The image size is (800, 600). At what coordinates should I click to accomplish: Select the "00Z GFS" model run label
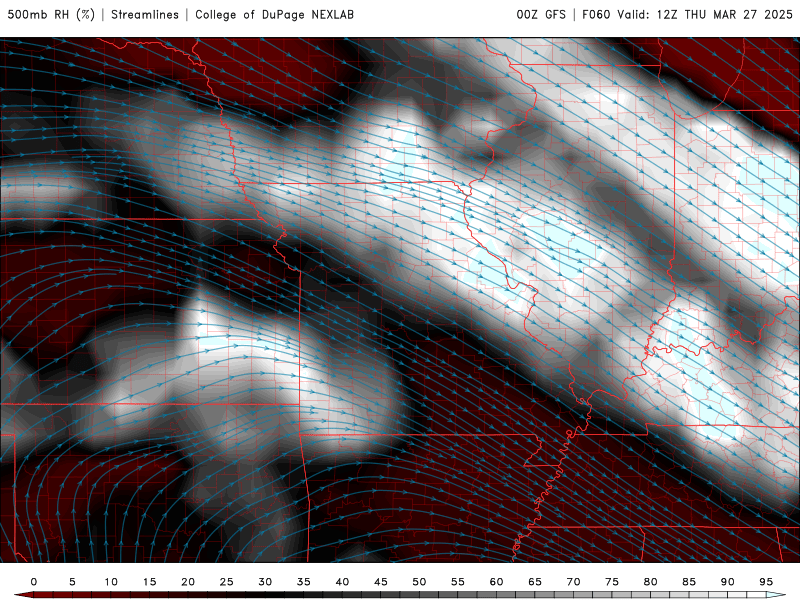541,14
